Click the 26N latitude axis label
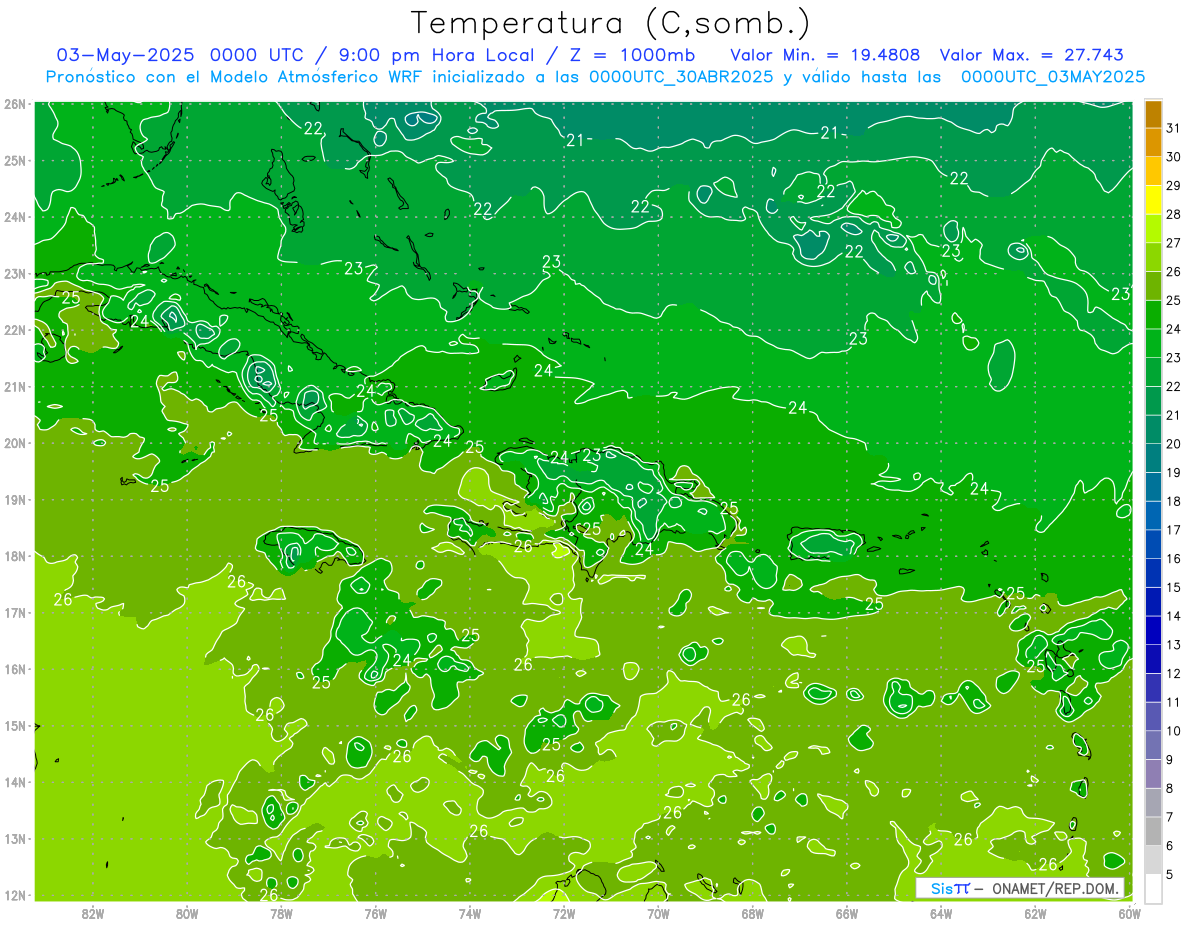 [15, 104]
